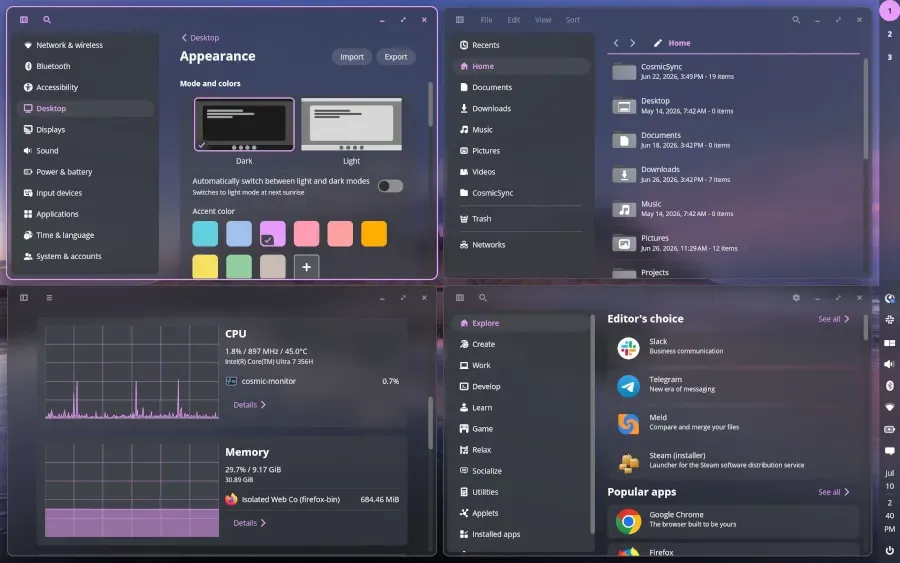Go back to Desktop settings page

click(200, 38)
